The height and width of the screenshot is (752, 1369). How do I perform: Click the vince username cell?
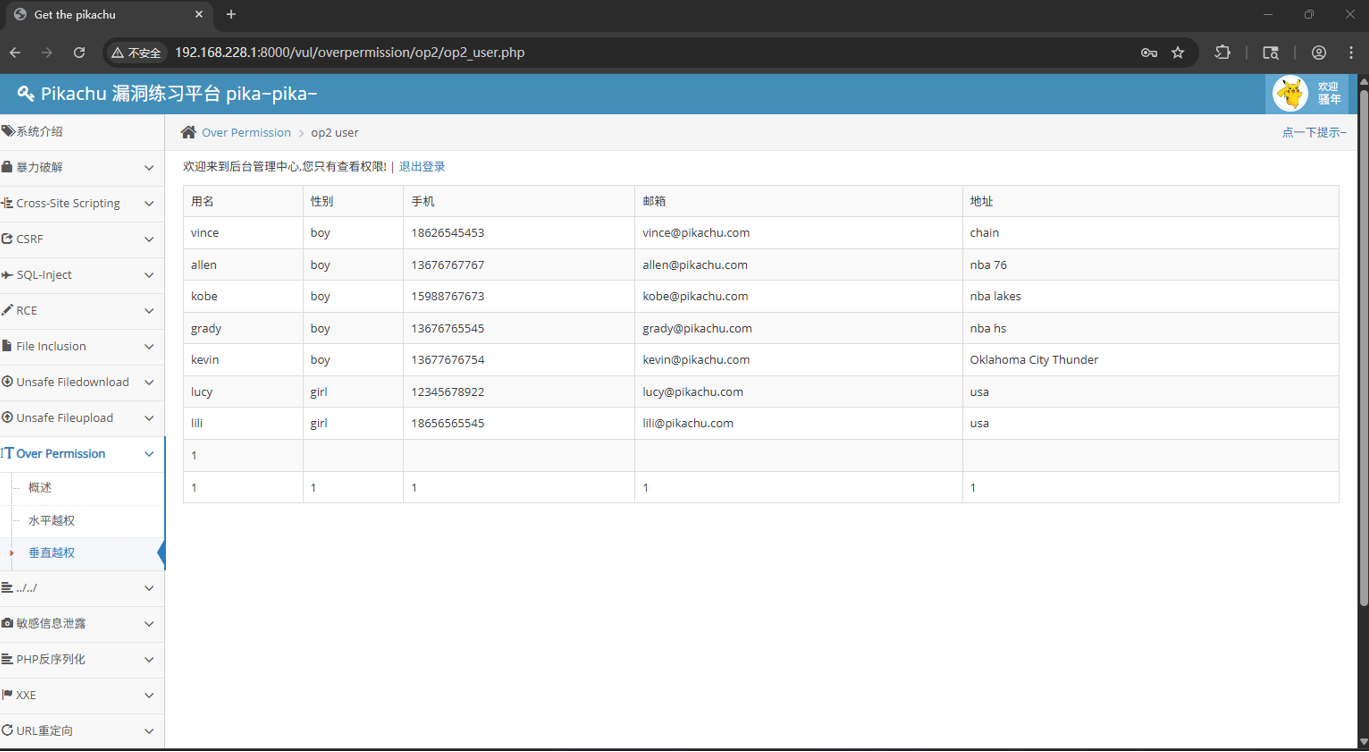point(243,233)
